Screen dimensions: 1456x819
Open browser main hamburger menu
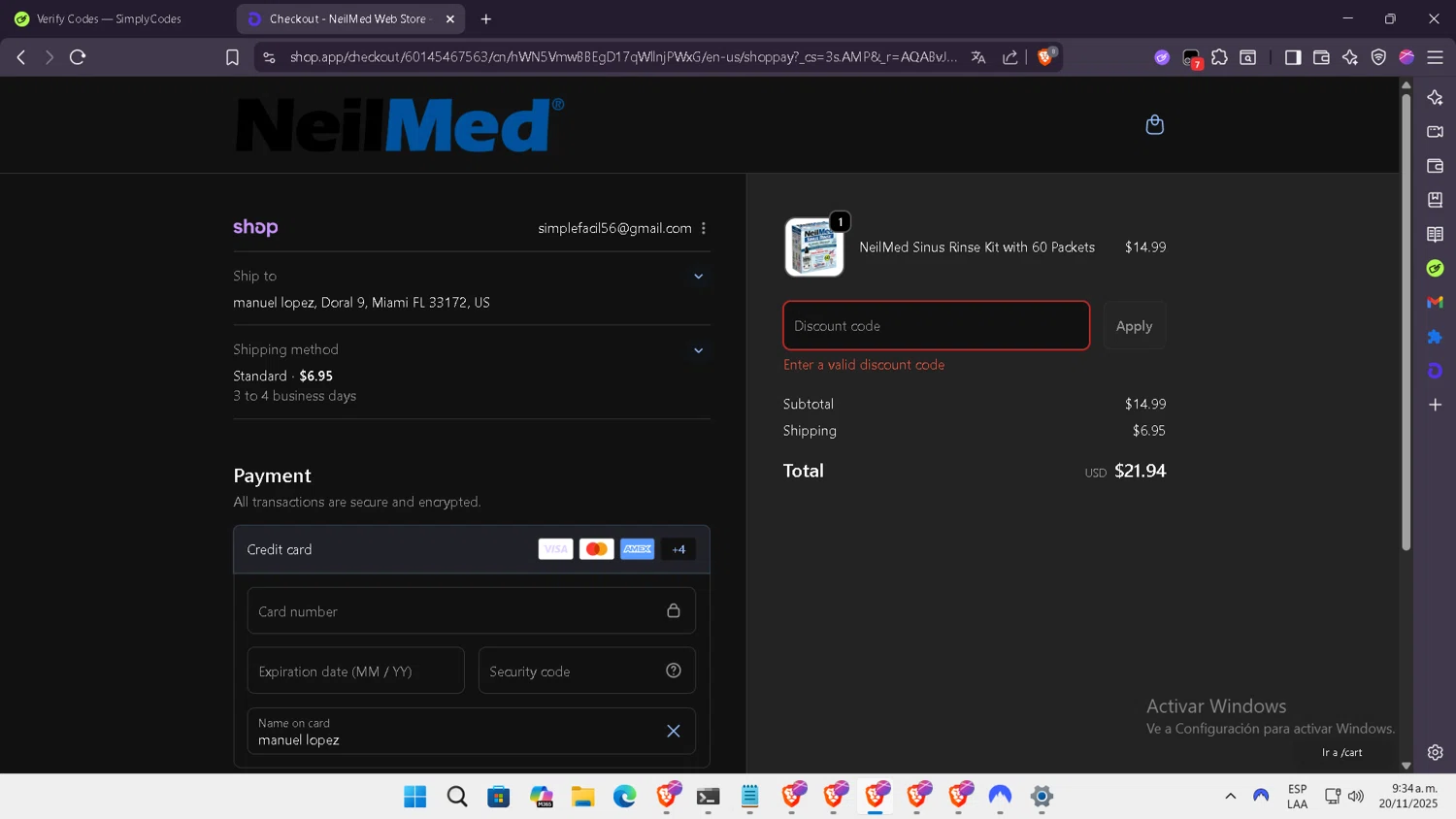click(x=1436, y=57)
